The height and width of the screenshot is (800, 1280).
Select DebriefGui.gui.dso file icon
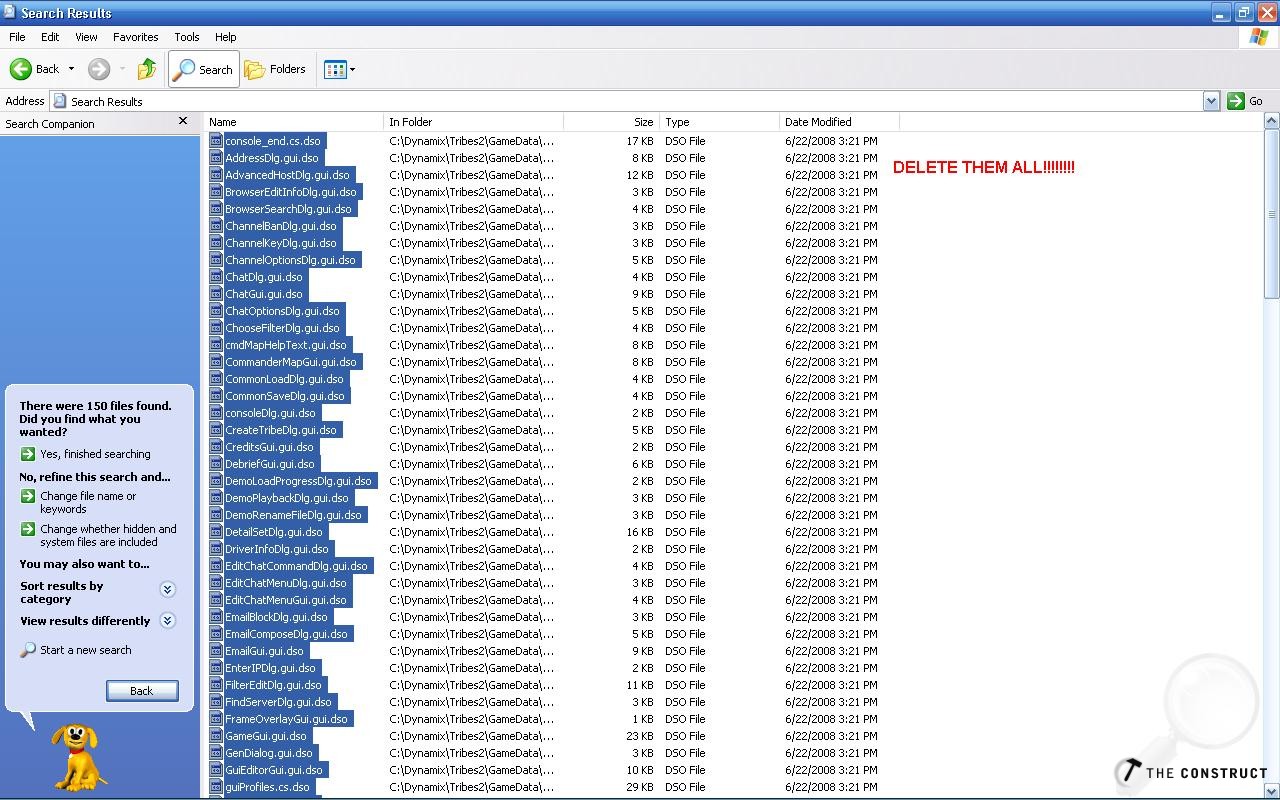pyautogui.click(x=216, y=464)
